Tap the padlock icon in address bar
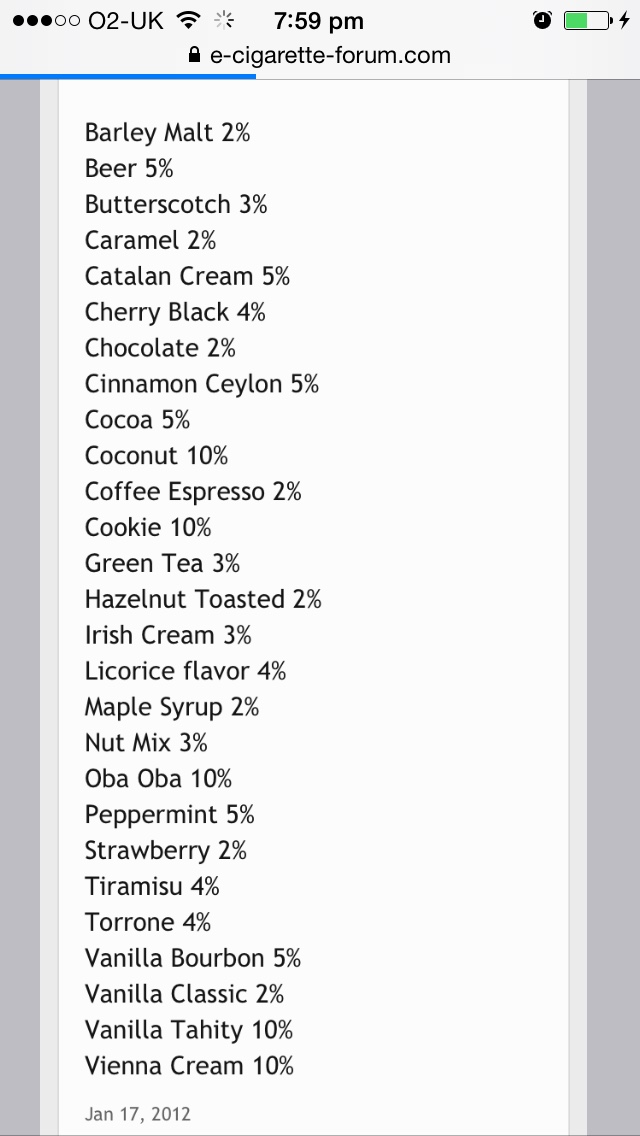The width and height of the screenshot is (640, 1136). click(195, 56)
